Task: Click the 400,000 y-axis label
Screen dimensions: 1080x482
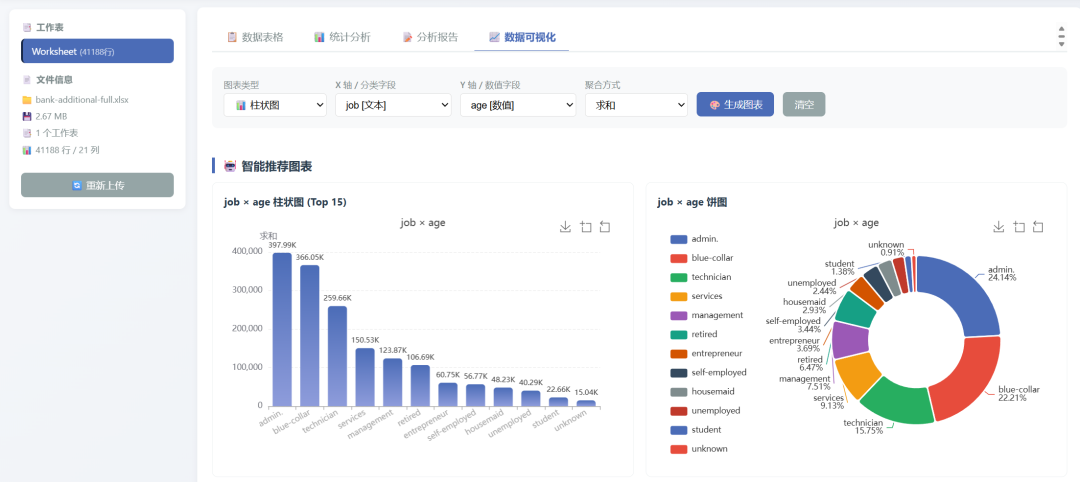Action: pos(245,251)
